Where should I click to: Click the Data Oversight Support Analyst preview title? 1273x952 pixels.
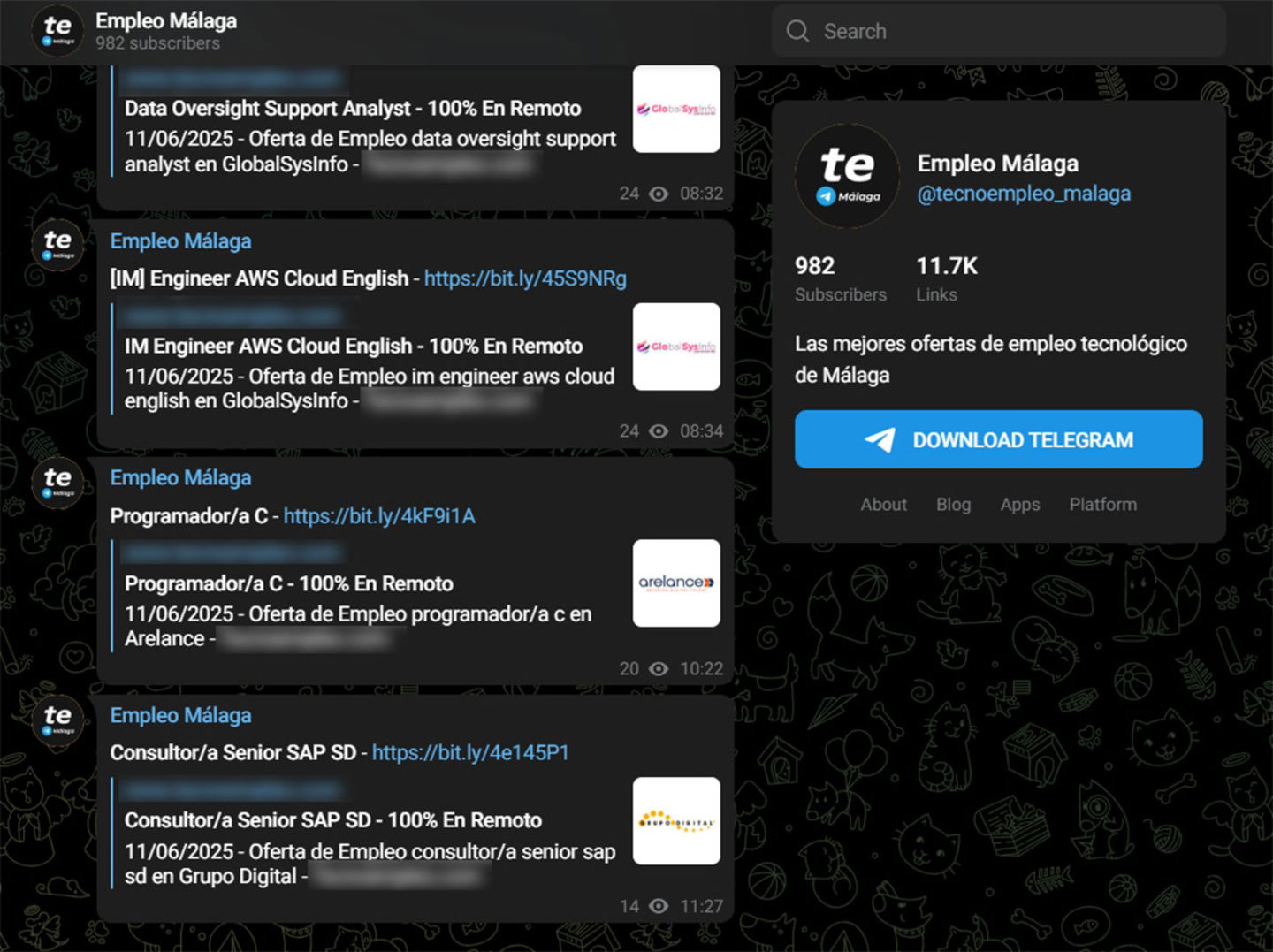tap(353, 109)
